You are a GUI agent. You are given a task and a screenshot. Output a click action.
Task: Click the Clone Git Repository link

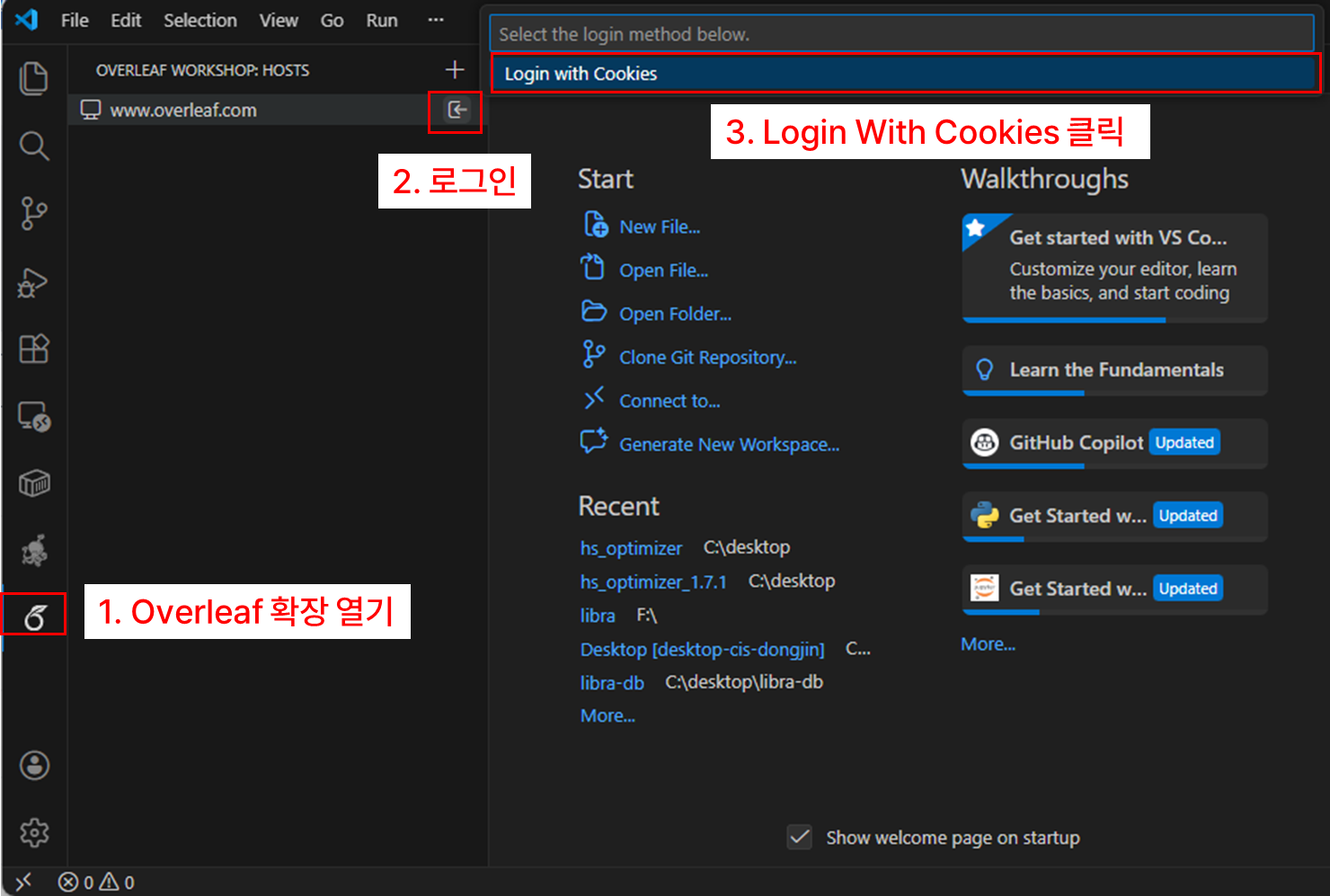click(x=707, y=358)
